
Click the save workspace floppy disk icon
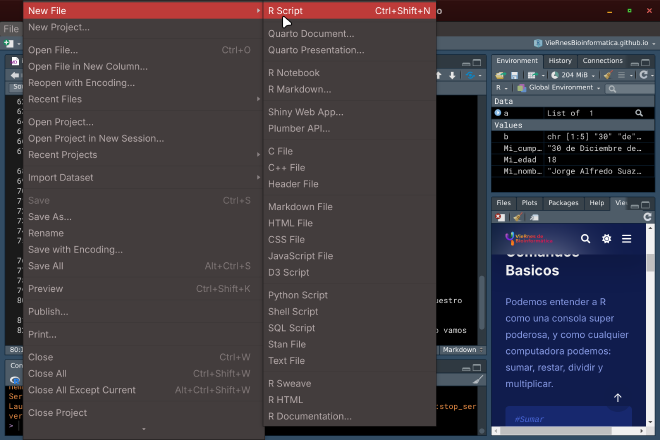point(513,75)
